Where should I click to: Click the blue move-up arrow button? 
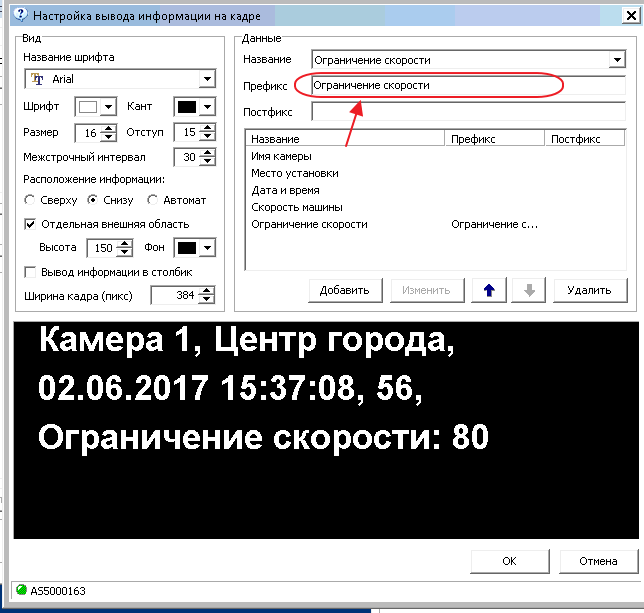coord(489,290)
